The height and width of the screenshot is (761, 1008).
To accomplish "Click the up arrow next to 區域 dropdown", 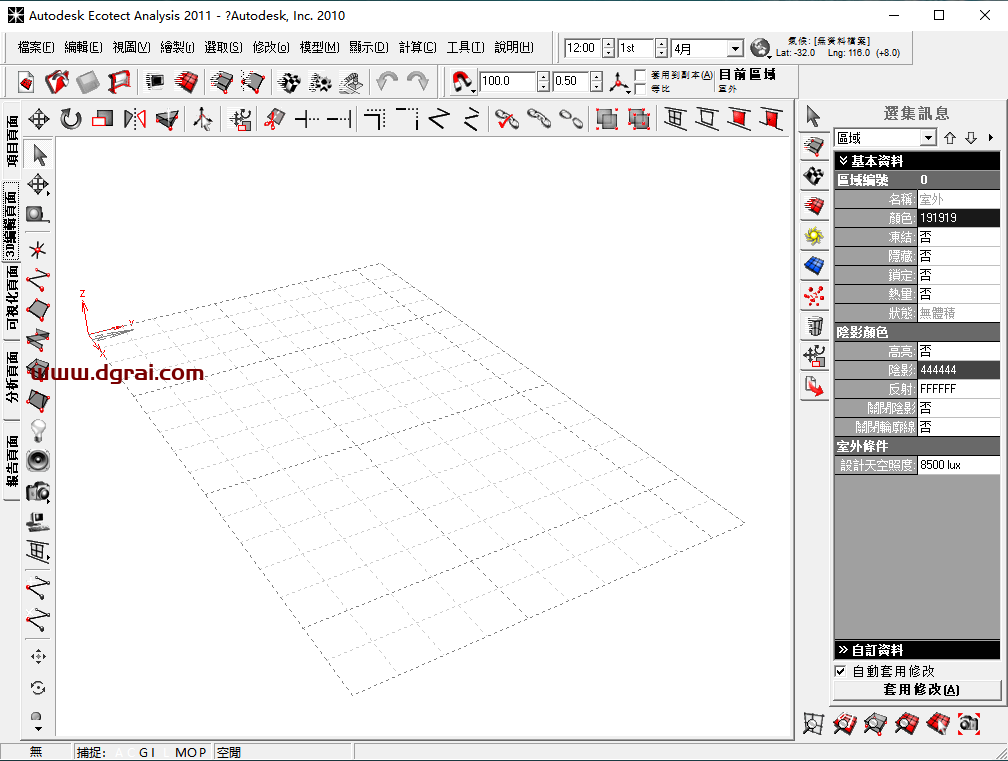I will 950,138.
